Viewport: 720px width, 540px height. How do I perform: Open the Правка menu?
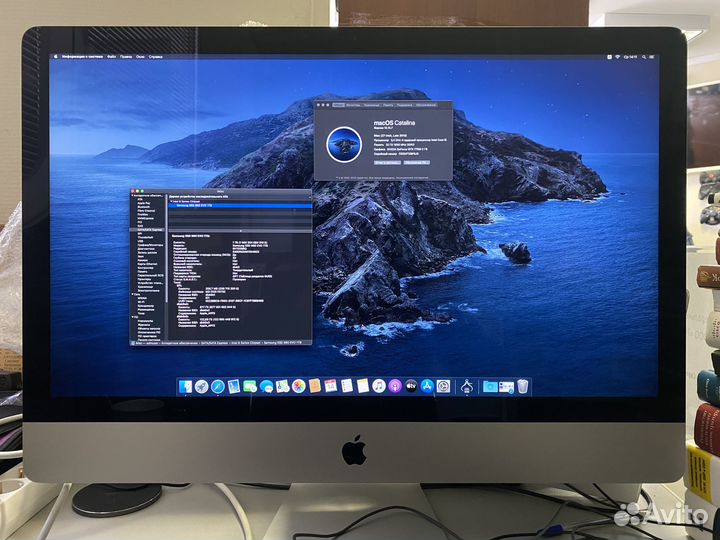(x=126, y=56)
